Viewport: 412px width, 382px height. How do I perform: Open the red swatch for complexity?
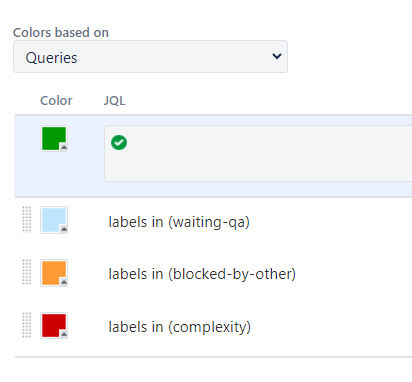pos(54,326)
